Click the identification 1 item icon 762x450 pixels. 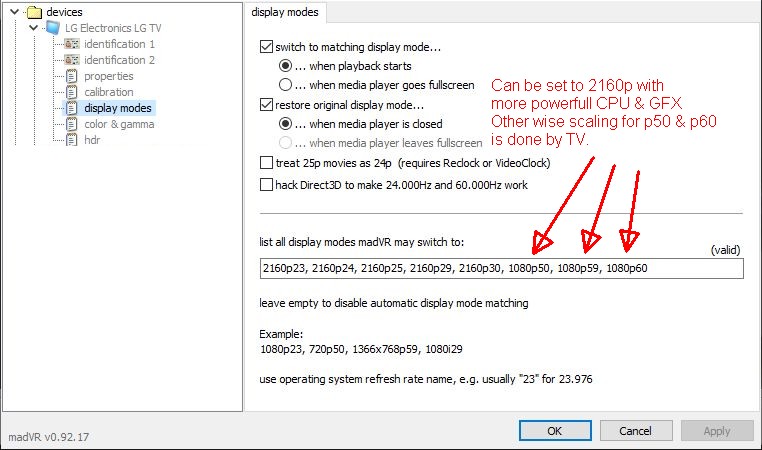point(72,44)
